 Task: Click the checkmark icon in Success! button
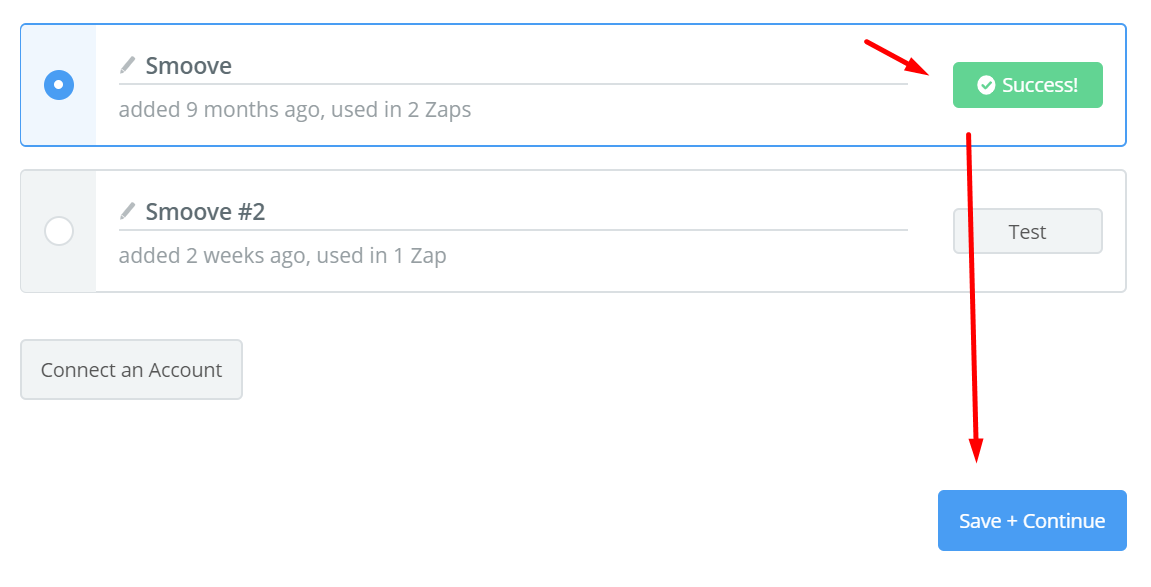[986, 85]
